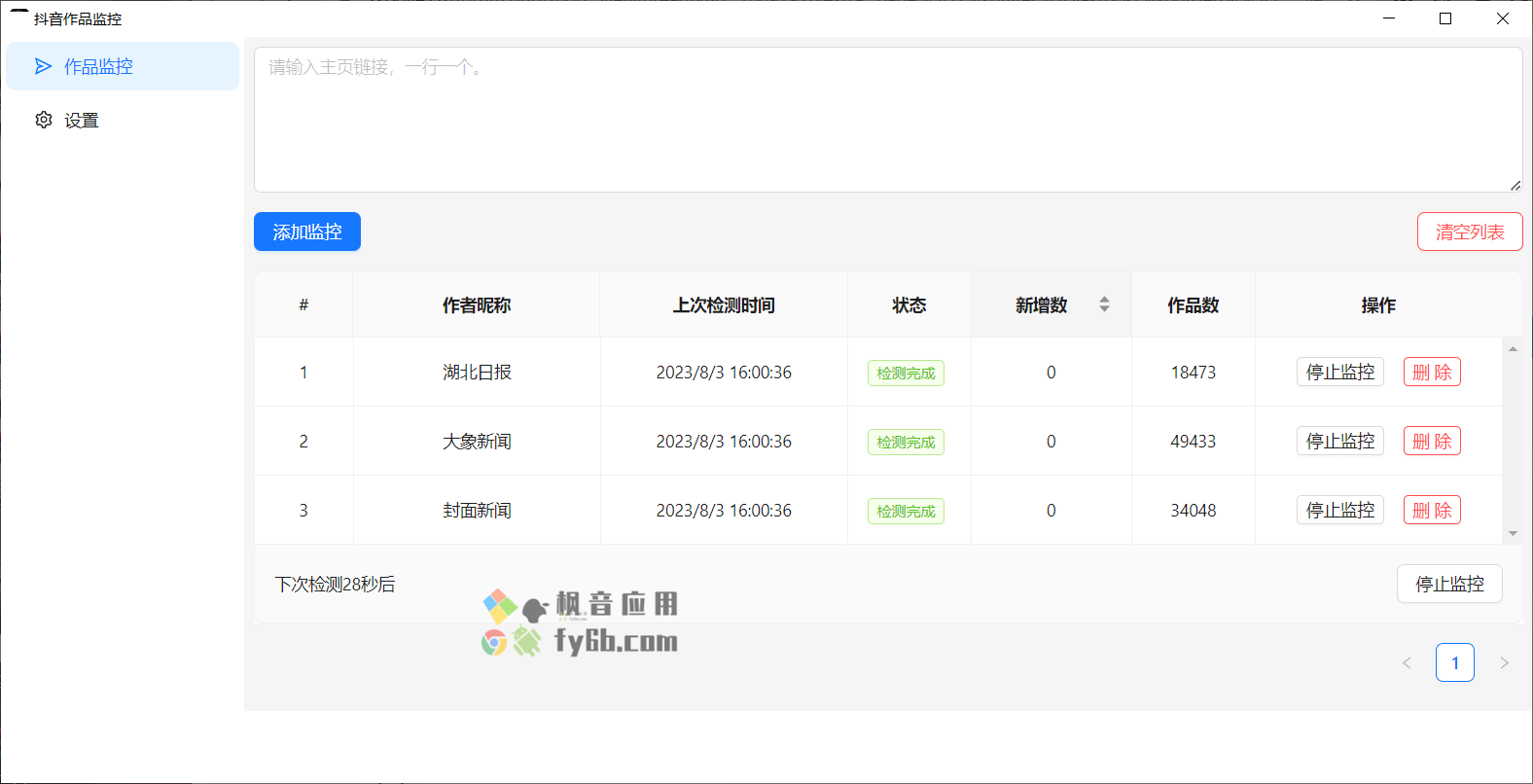Click the 作者昵称 column header
This screenshot has height=784, width=1533.
(477, 305)
